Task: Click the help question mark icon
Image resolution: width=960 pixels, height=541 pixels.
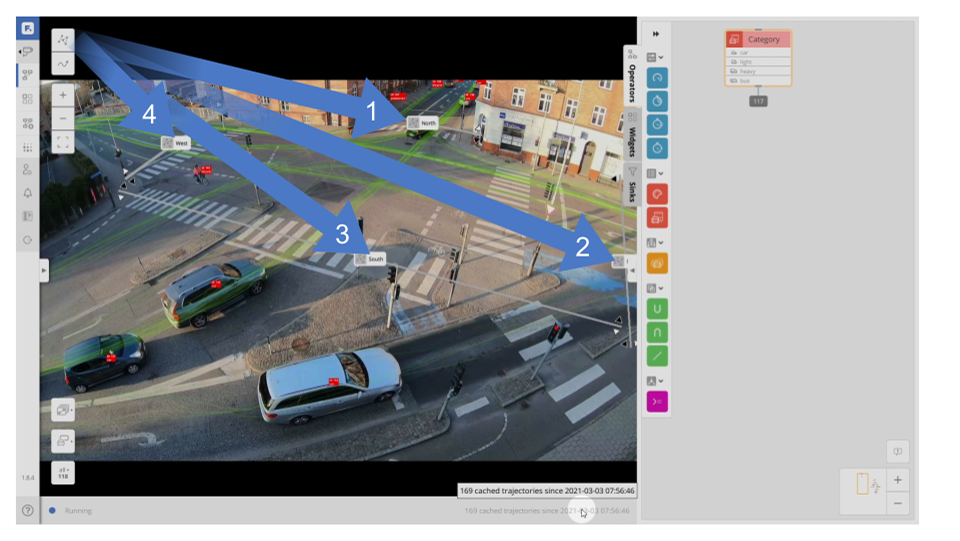Action: pyautogui.click(x=27, y=510)
